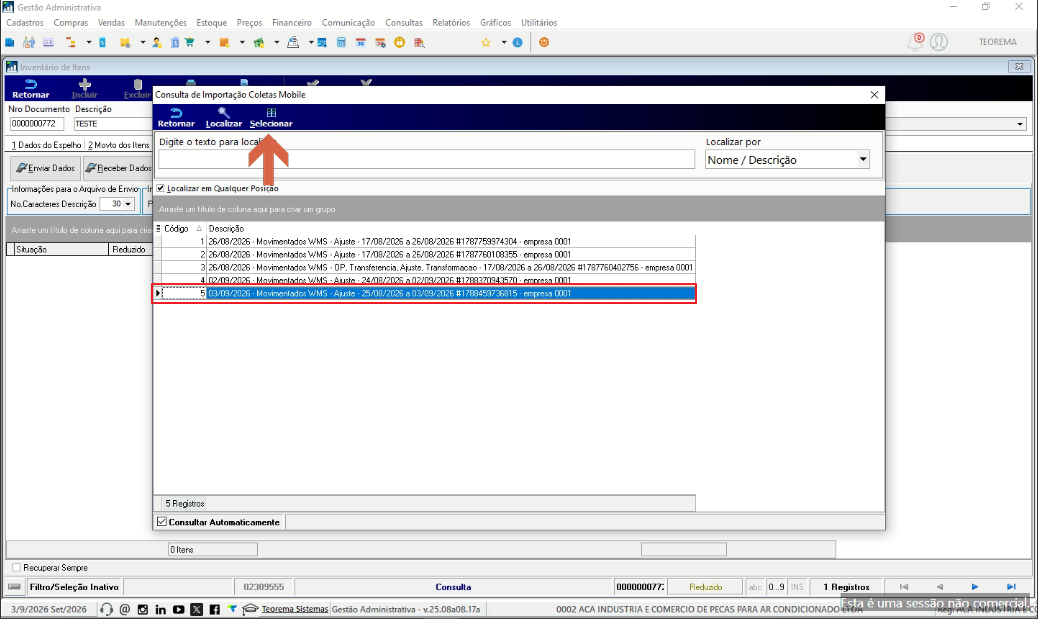The image size is (1038, 619).
Task: Click the Nro Documento field 0000000772
Action: pyautogui.click(x=37, y=124)
